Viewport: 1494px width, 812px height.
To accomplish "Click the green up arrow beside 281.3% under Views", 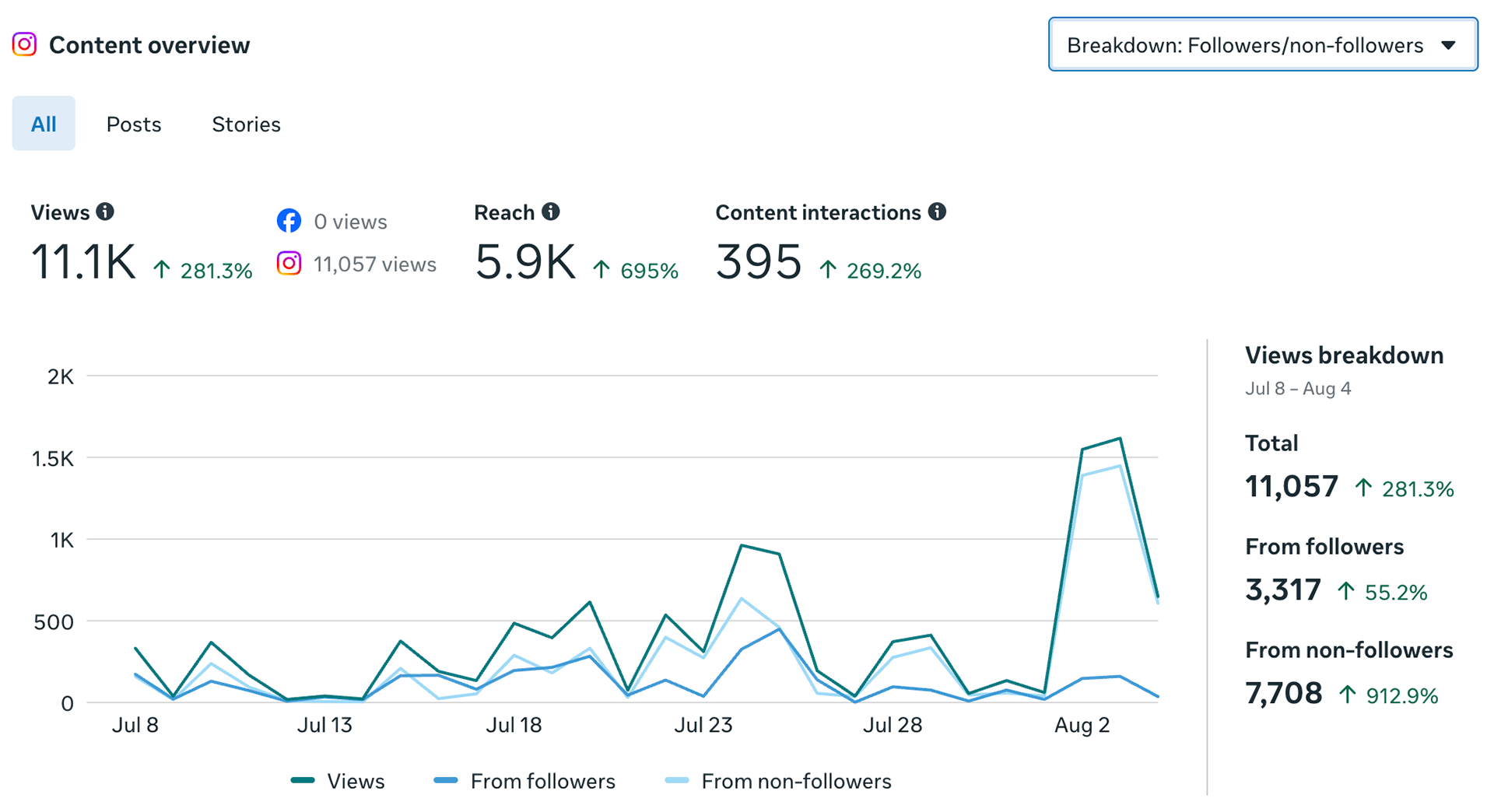I will [162, 270].
